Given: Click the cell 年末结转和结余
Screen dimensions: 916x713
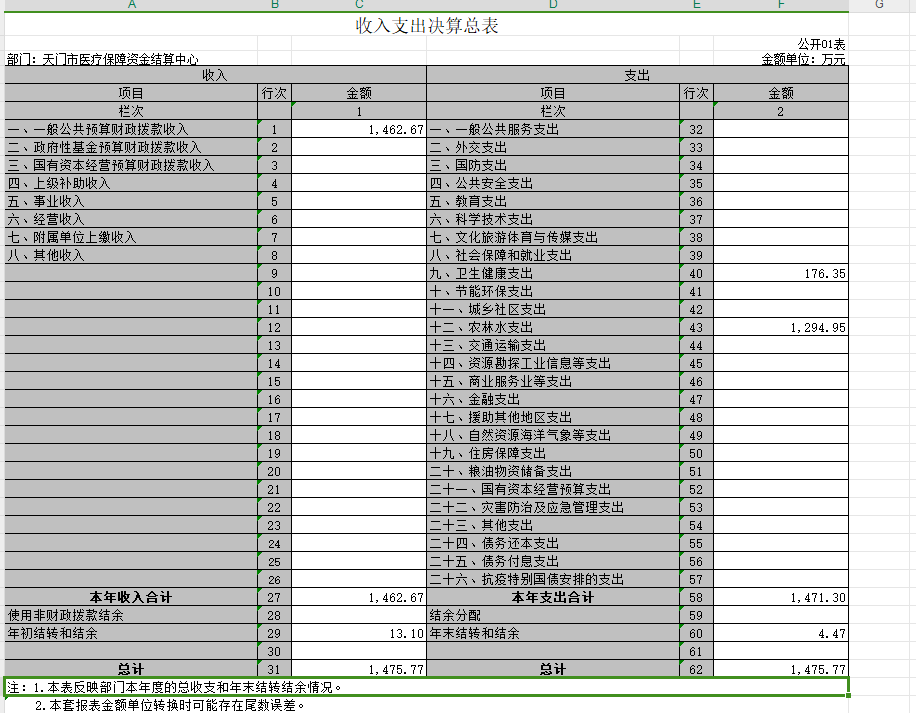Looking at the screenshot, I should 553,634.
